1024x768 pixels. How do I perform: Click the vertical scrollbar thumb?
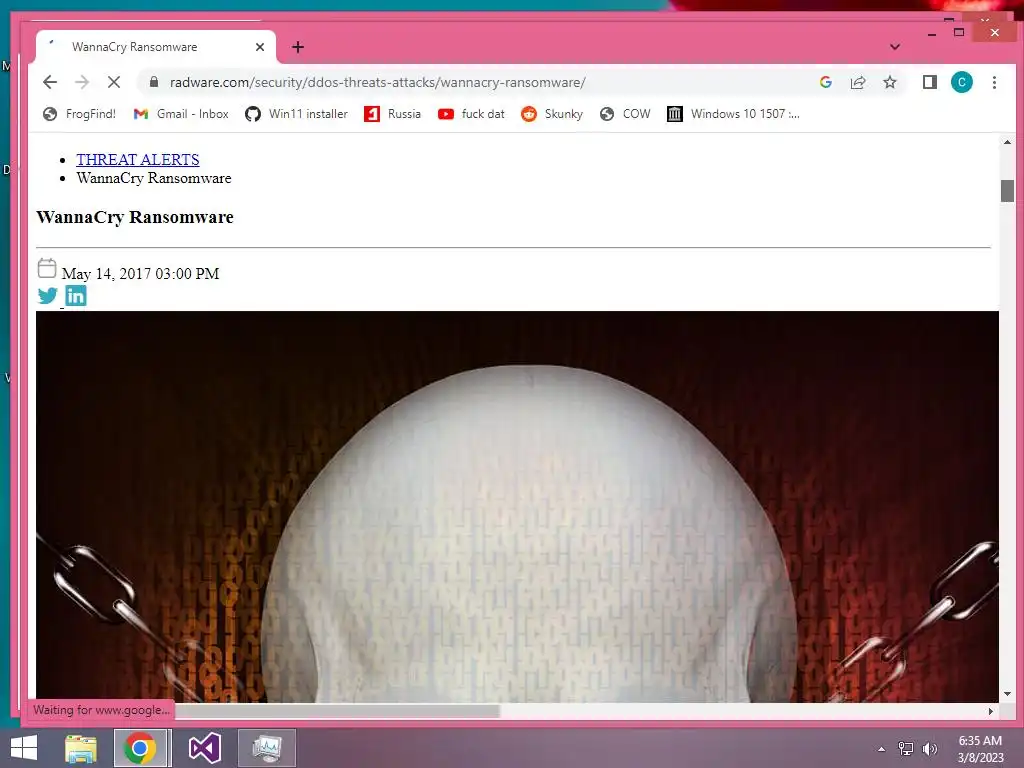coord(1007,191)
